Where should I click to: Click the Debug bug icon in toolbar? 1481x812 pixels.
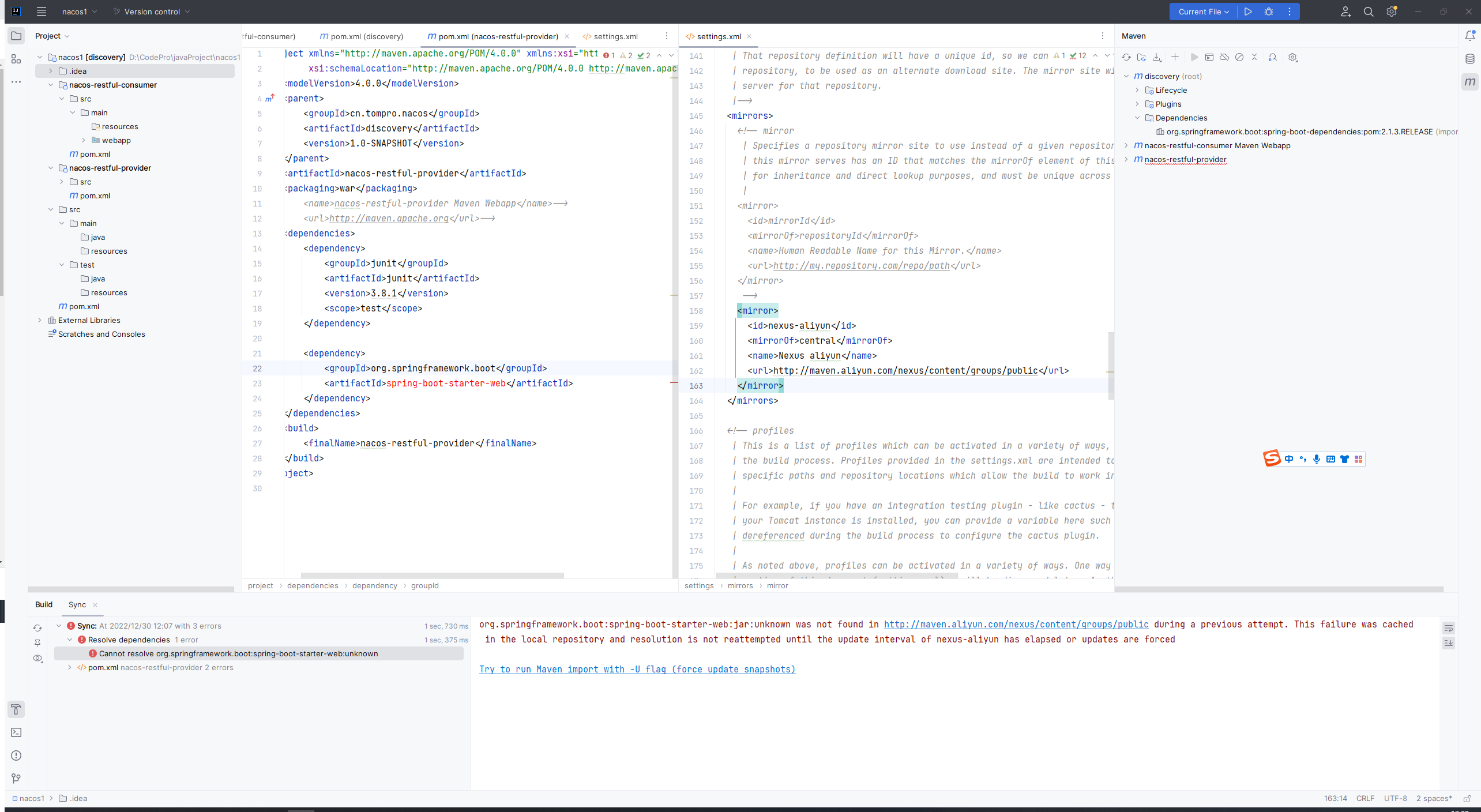tap(1269, 12)
